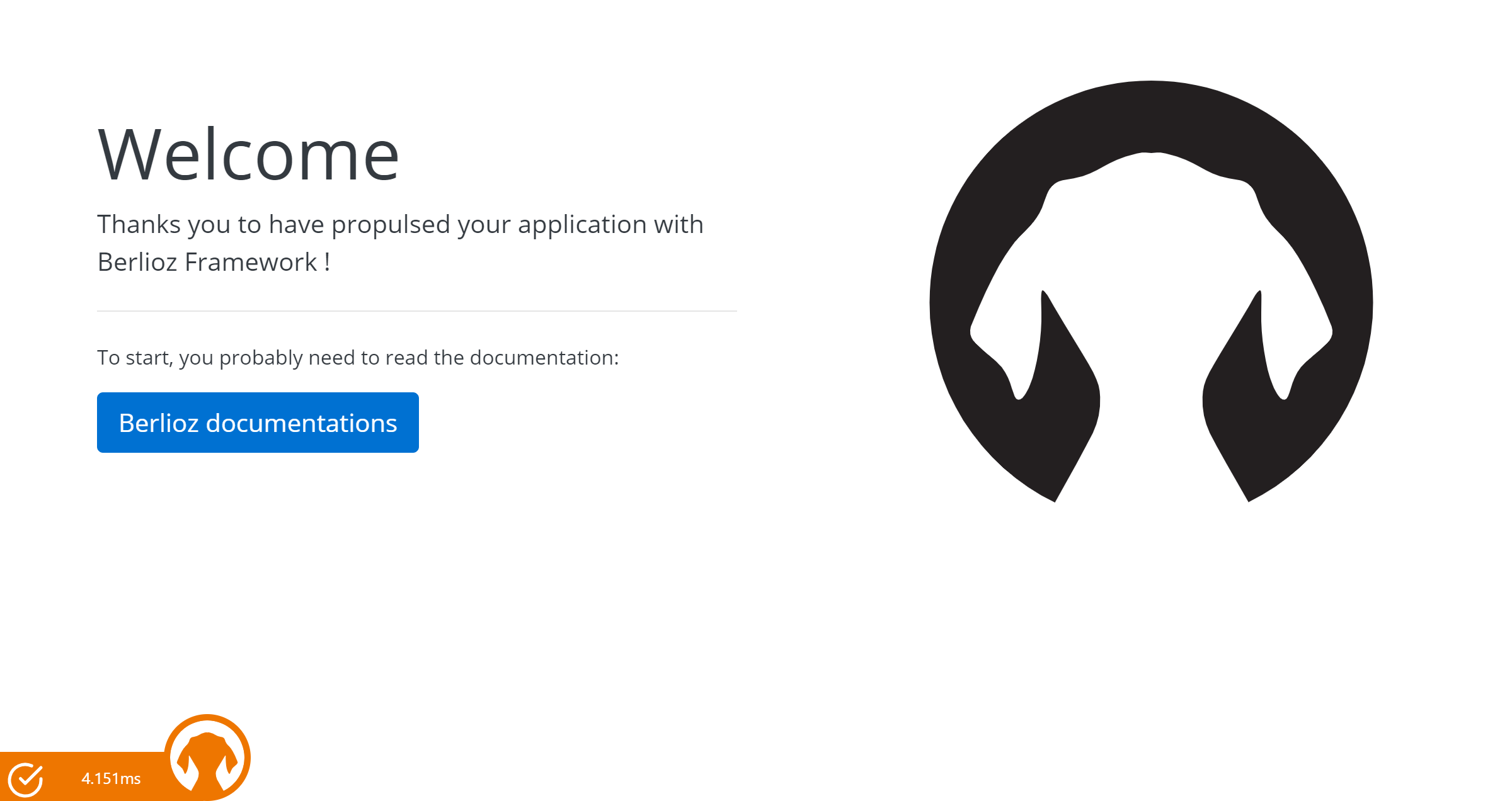This screenshot has width=1512, height=801.
Task: Click the word 'Framework' in the subtitle
Action: coord(251,262)
